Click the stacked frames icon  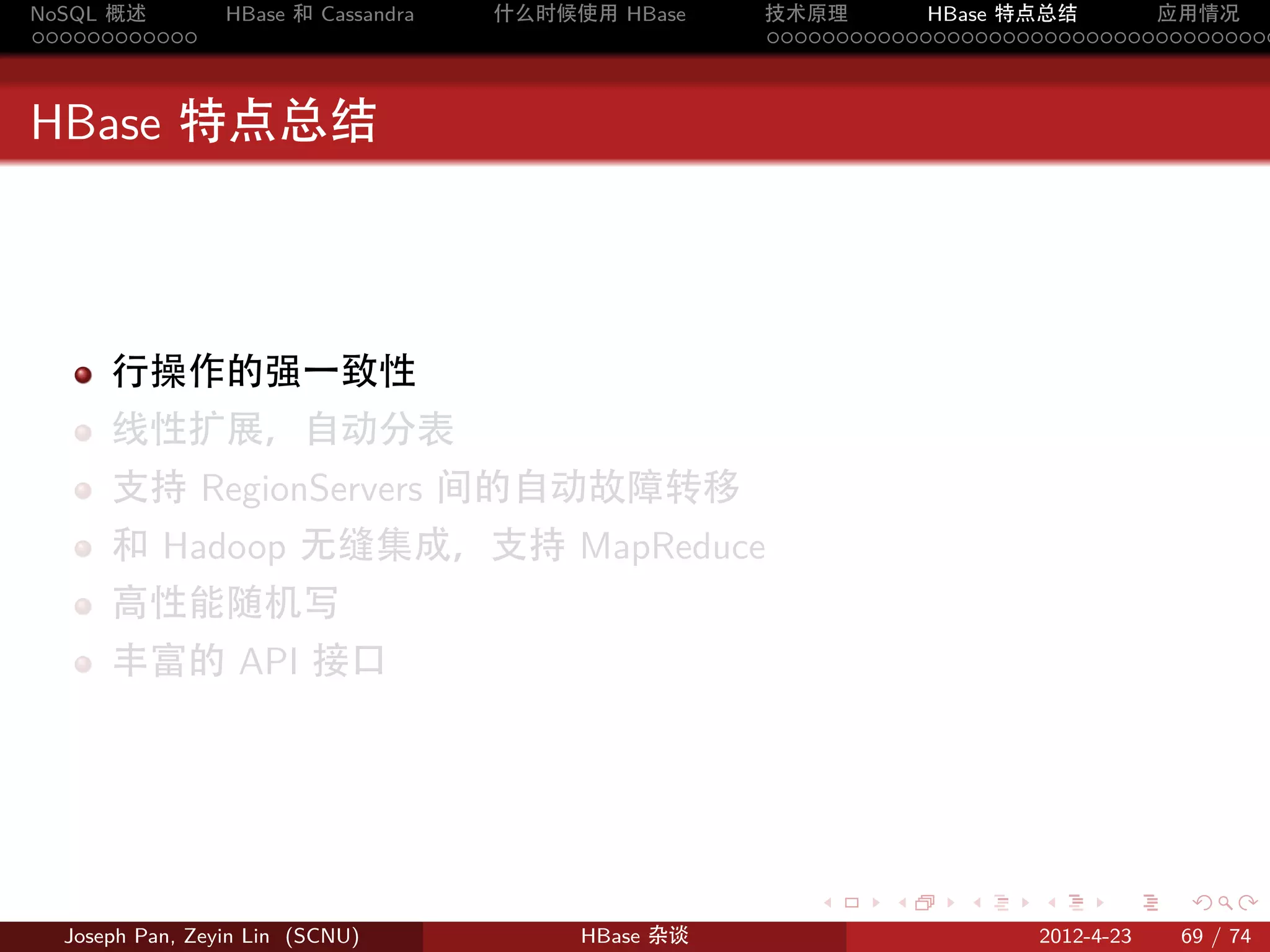click(x=925, y=903)
